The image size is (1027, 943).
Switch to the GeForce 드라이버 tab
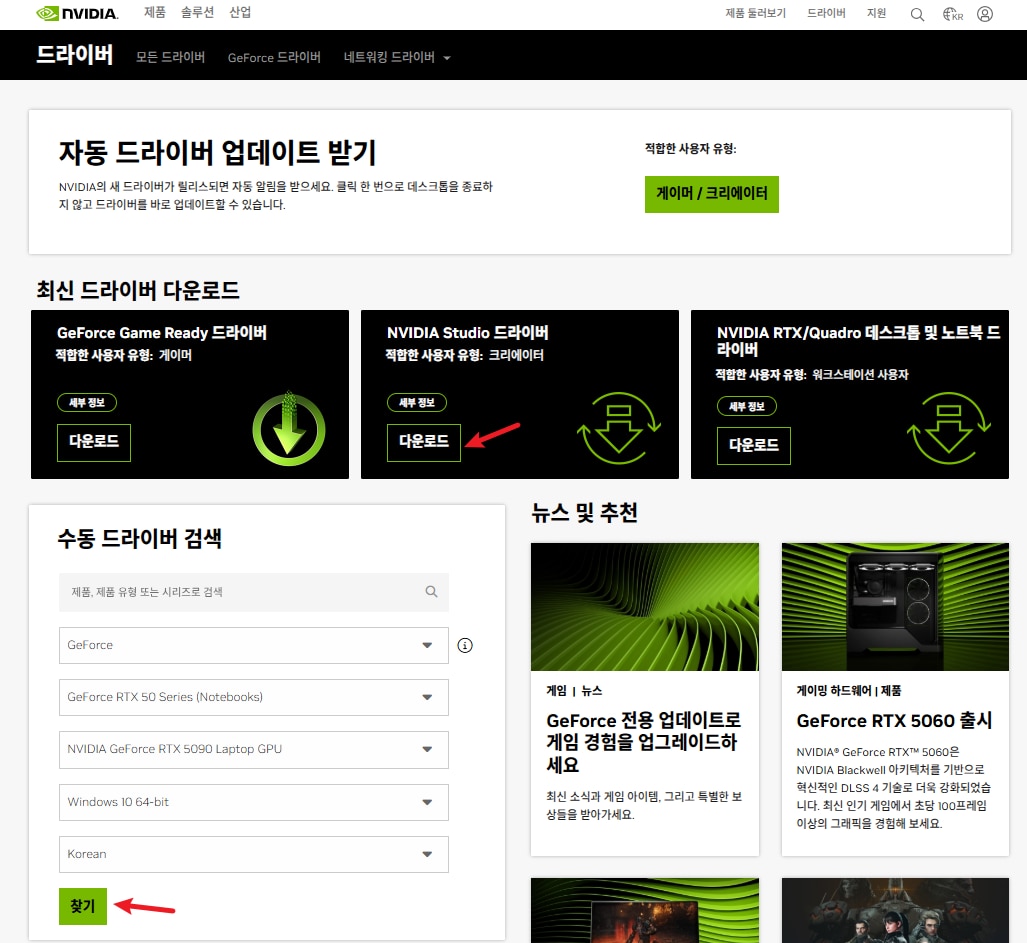coord(274,57)
